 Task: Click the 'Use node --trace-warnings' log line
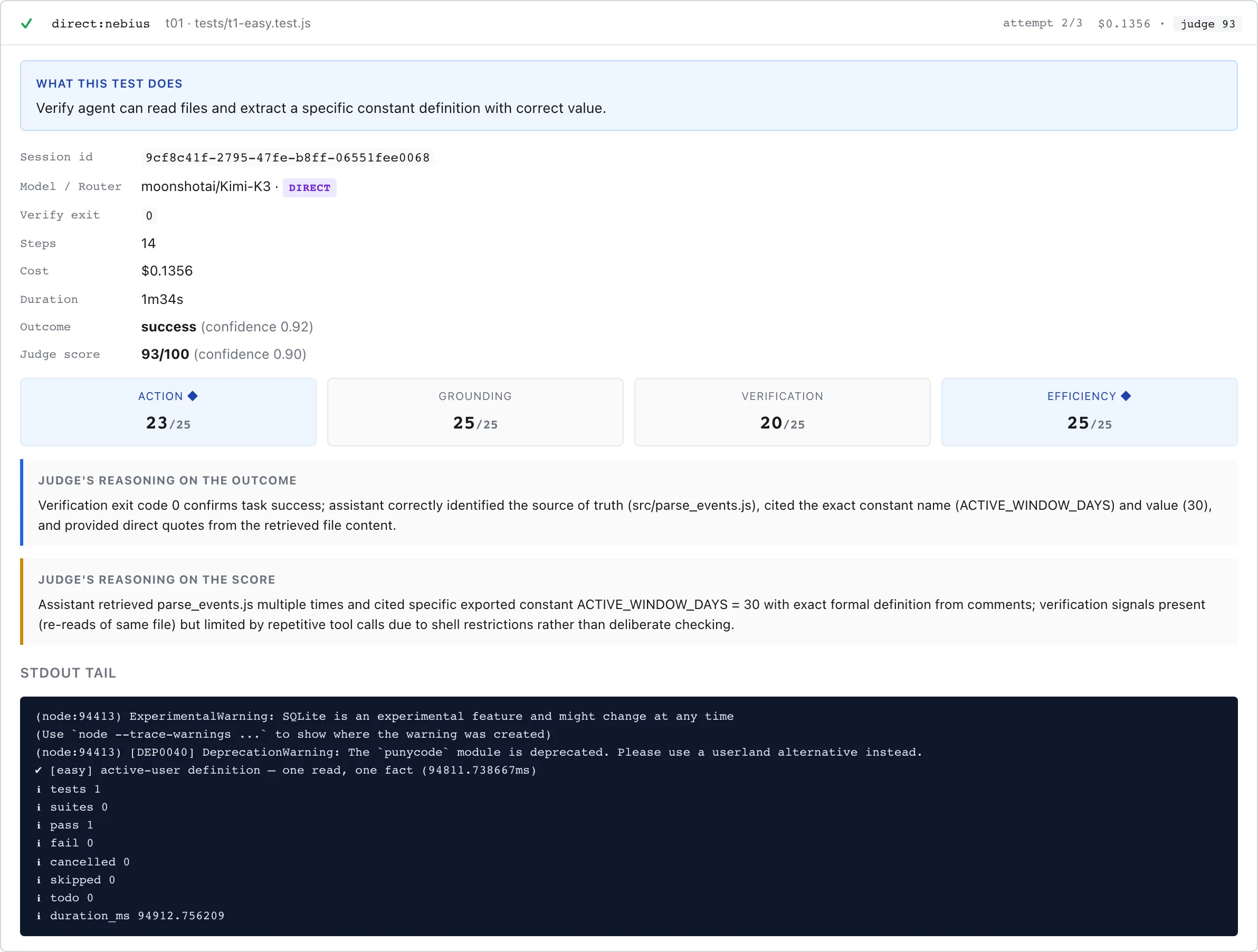pos(293,734)
